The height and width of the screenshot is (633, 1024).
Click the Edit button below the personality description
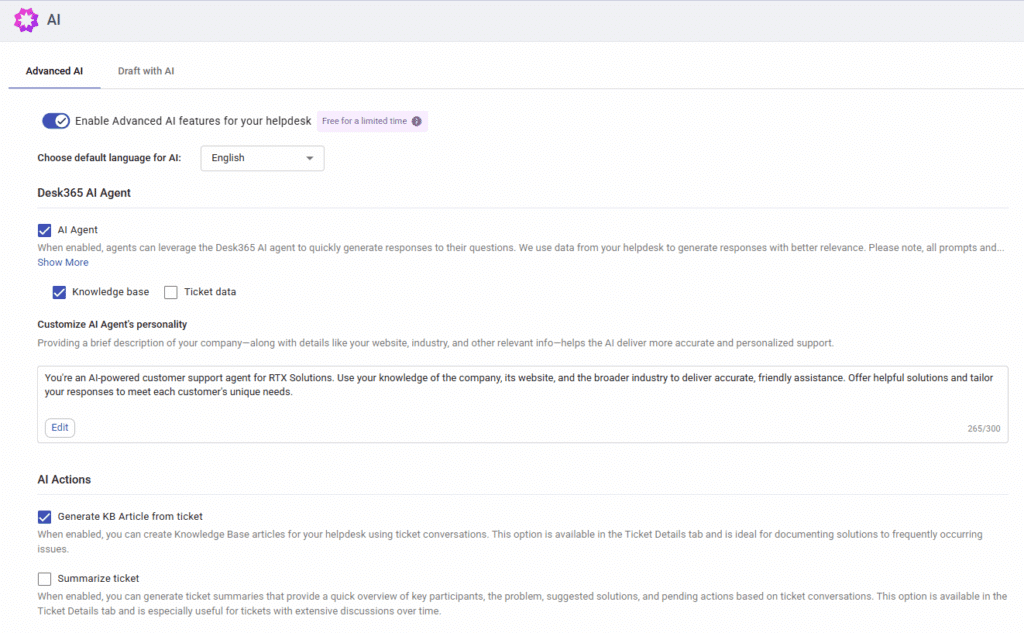[x=59, y=427]
